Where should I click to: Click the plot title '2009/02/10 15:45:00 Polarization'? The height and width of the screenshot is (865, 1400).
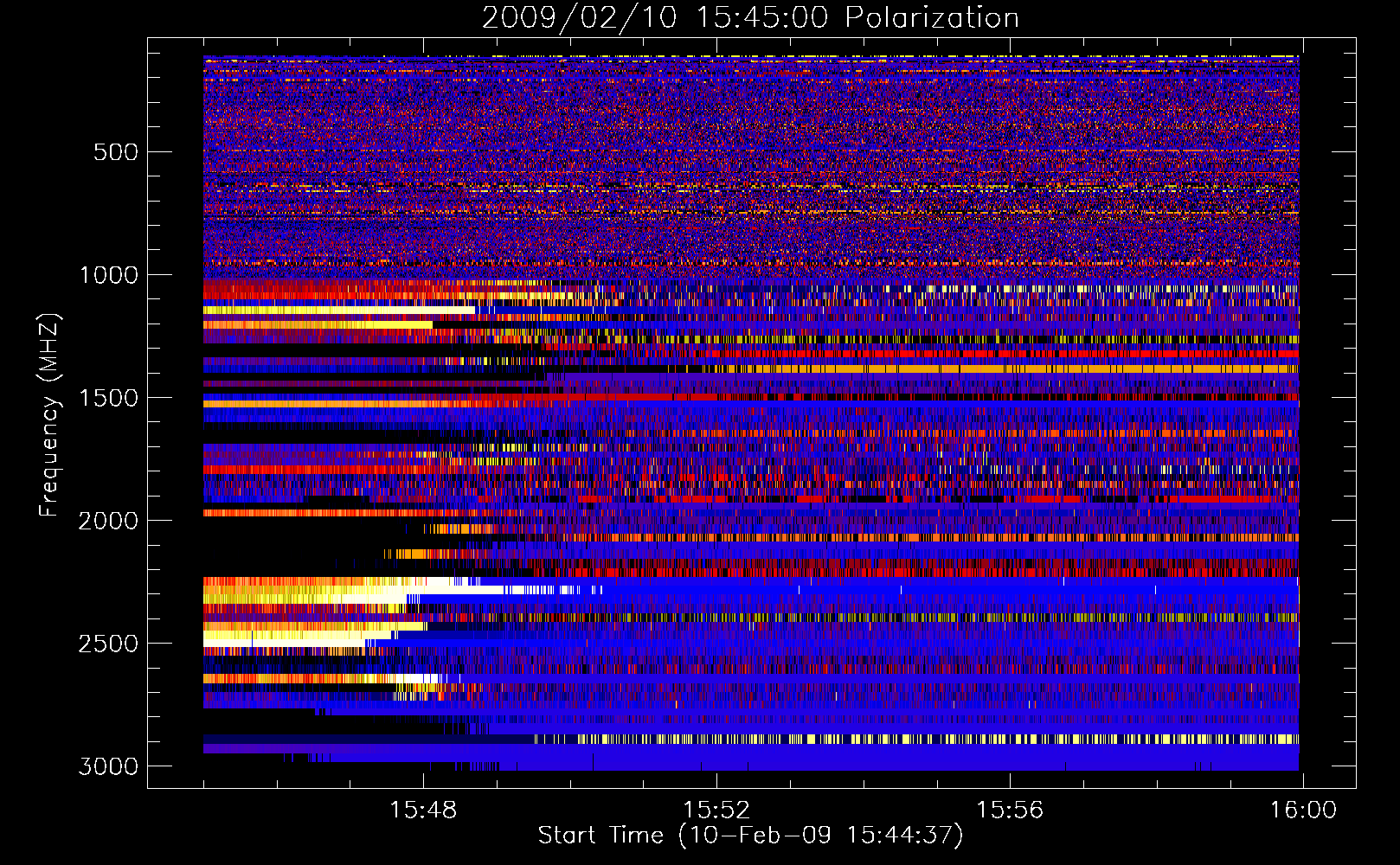[x=750, y=17]
